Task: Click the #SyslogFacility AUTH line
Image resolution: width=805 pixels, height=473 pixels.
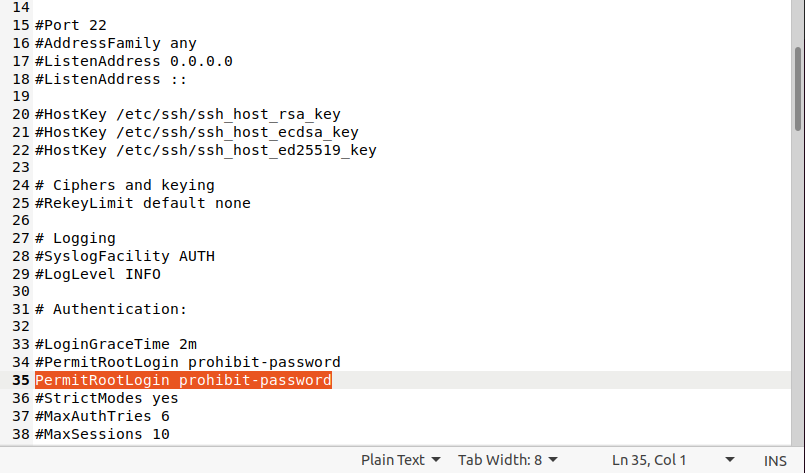Action: (125, 256)
